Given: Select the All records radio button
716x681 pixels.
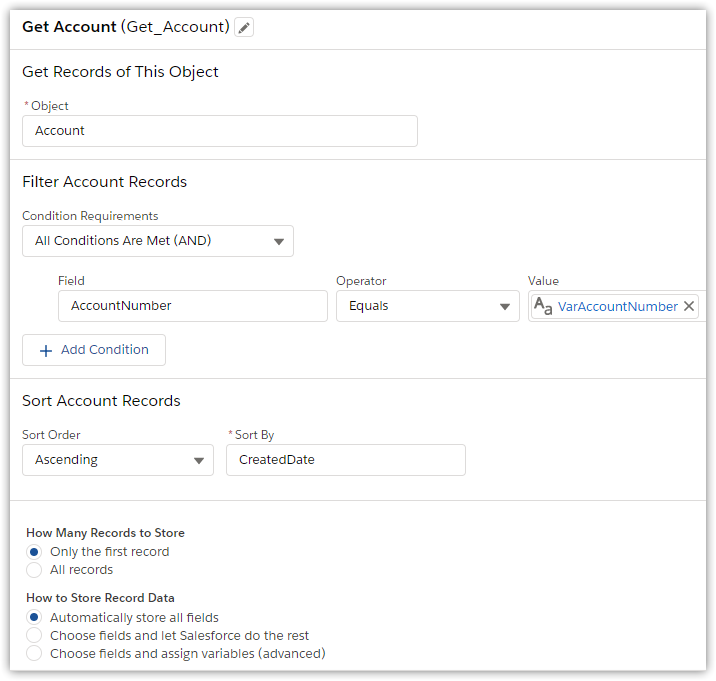Looking at the screenshot, I should 34,570.
